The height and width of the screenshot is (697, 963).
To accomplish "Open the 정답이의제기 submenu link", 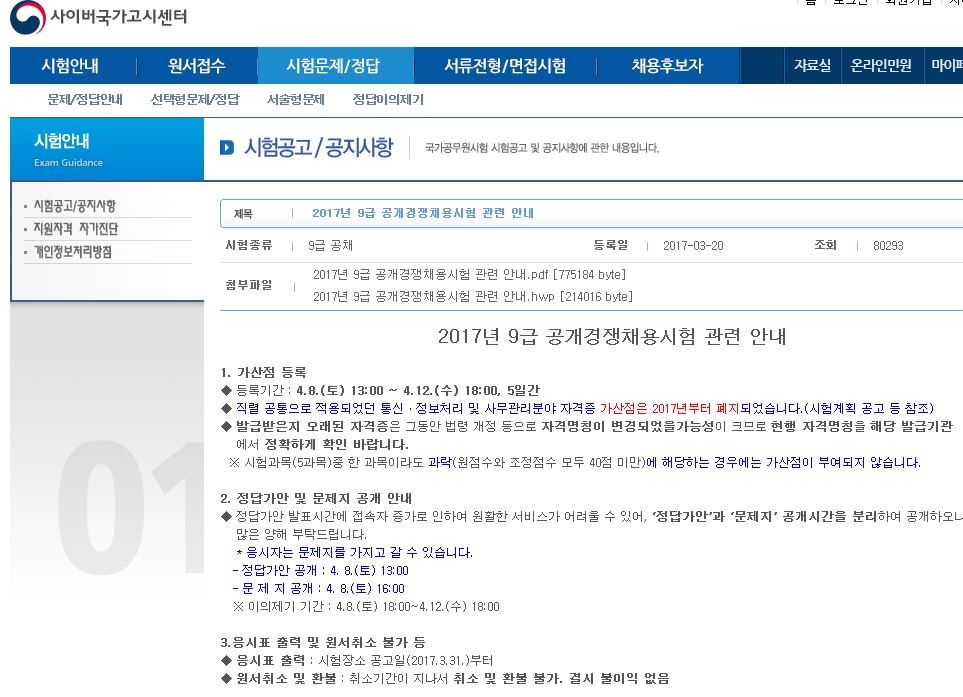I will click(x=388, y=99).
